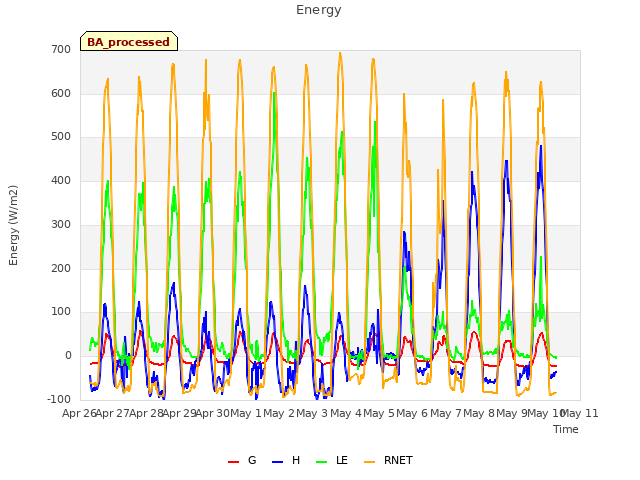Click the May 5 x-axis date label
This screenshot has width=640, height=480.
click(379, 413)
